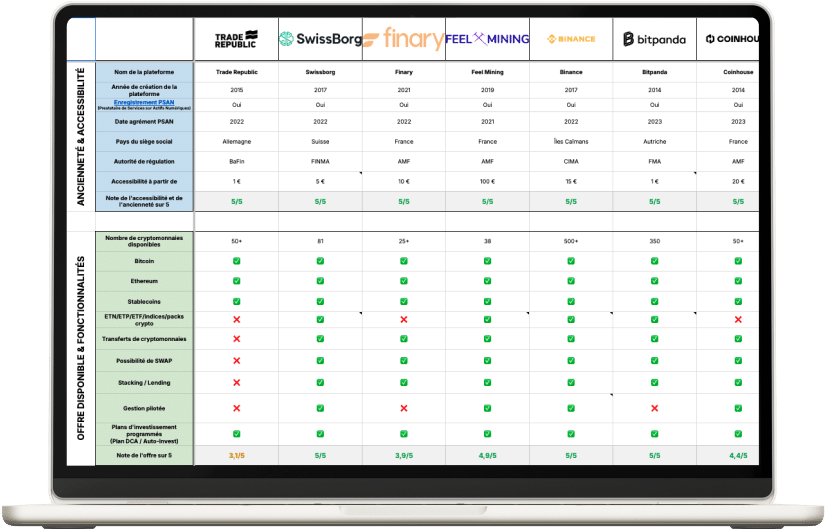Image resolution: width=825 pixels, height=532 pixels.
Task: Click Coinhouse's green check for Gestion pilotée
Action: (x=738, y=408)
